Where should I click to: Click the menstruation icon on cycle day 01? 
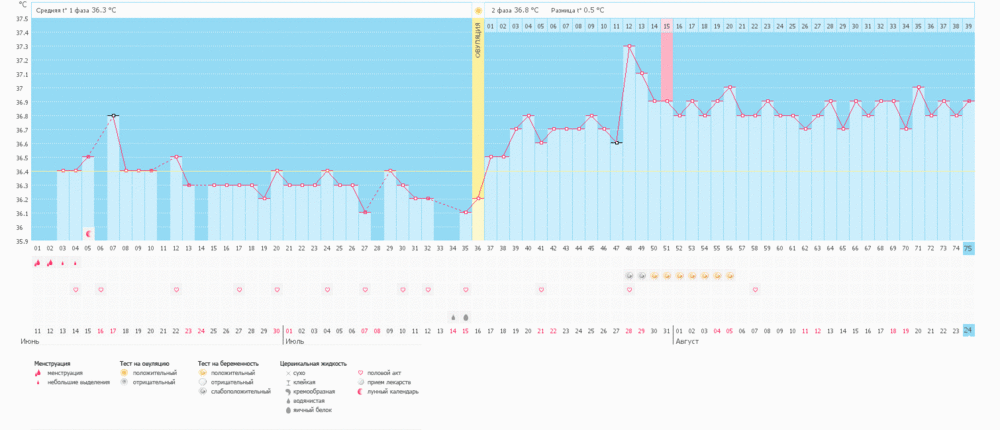pyautogui.click(x=37, y=263)
